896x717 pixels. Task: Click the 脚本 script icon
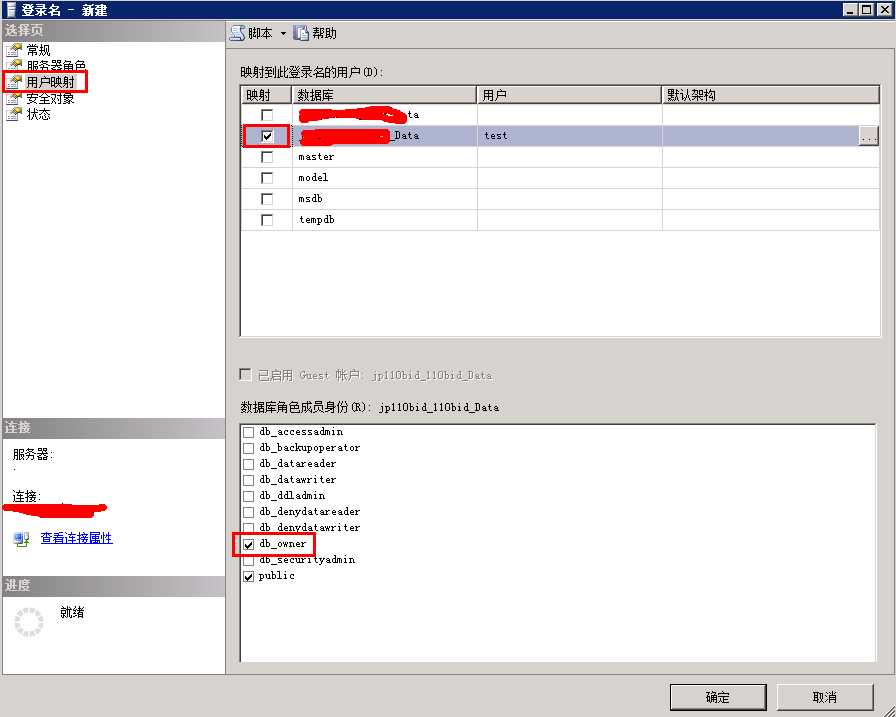coord(237,33)
